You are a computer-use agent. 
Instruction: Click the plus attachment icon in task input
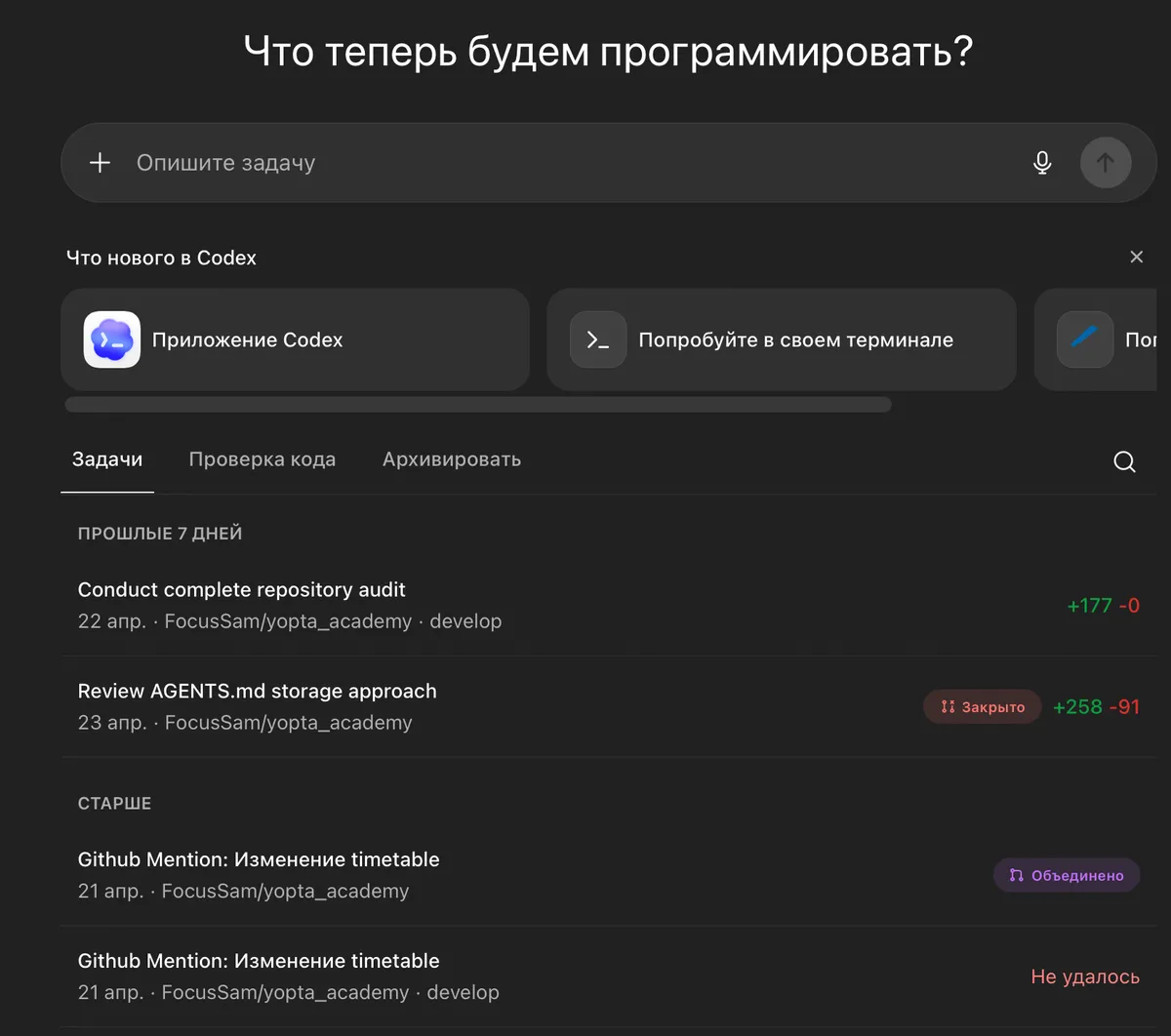[100, 163]
